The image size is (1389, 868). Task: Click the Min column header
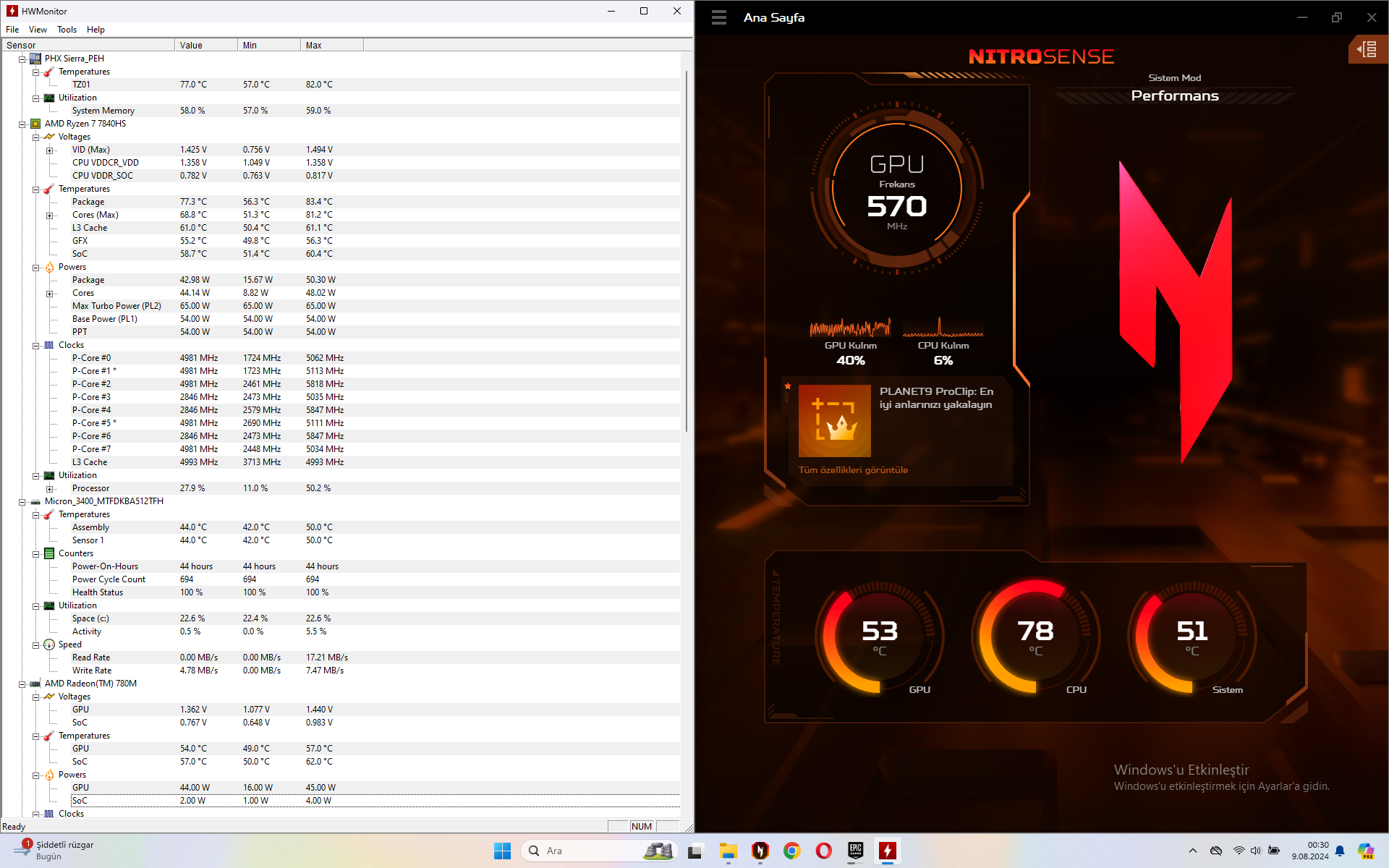269,45
